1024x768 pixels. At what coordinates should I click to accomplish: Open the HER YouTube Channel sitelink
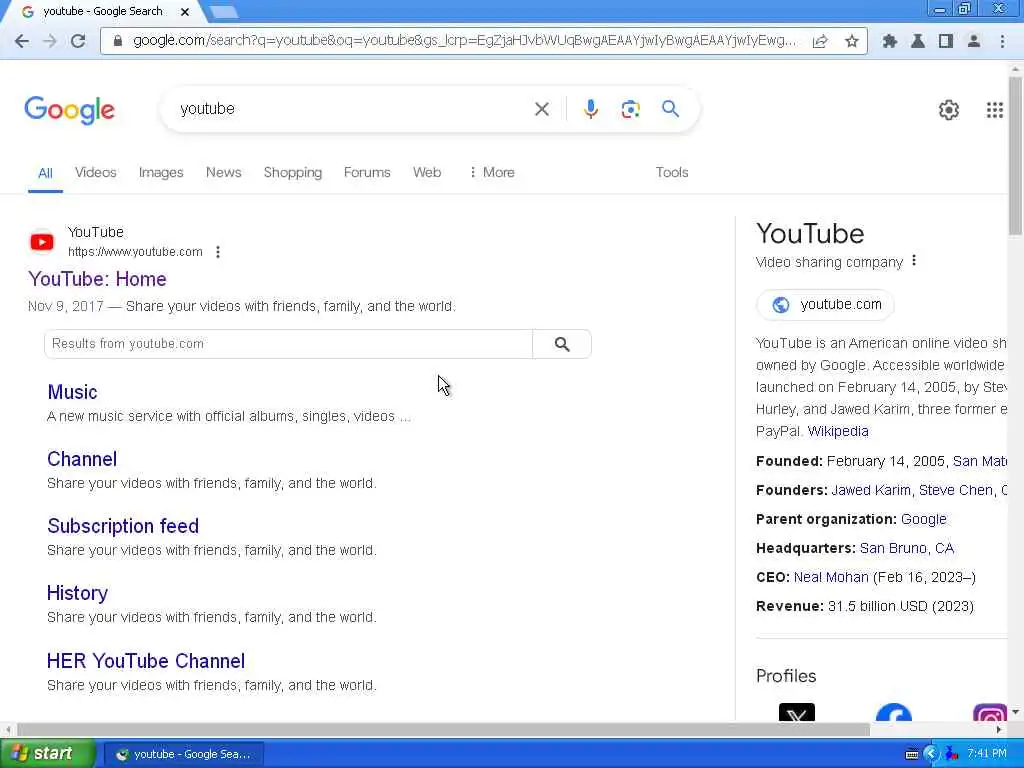pos(146,661)
